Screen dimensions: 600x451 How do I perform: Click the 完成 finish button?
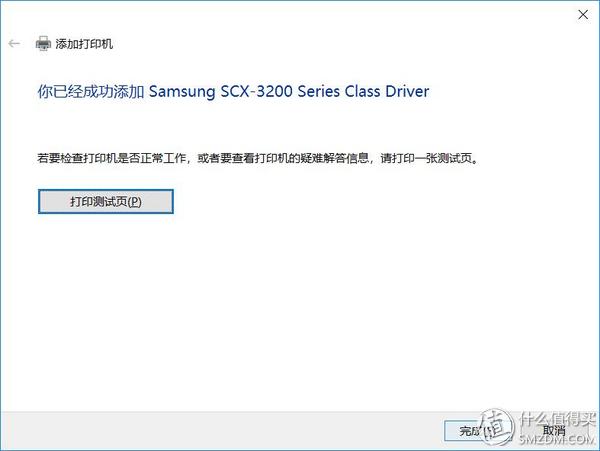[x=471, y=431]
